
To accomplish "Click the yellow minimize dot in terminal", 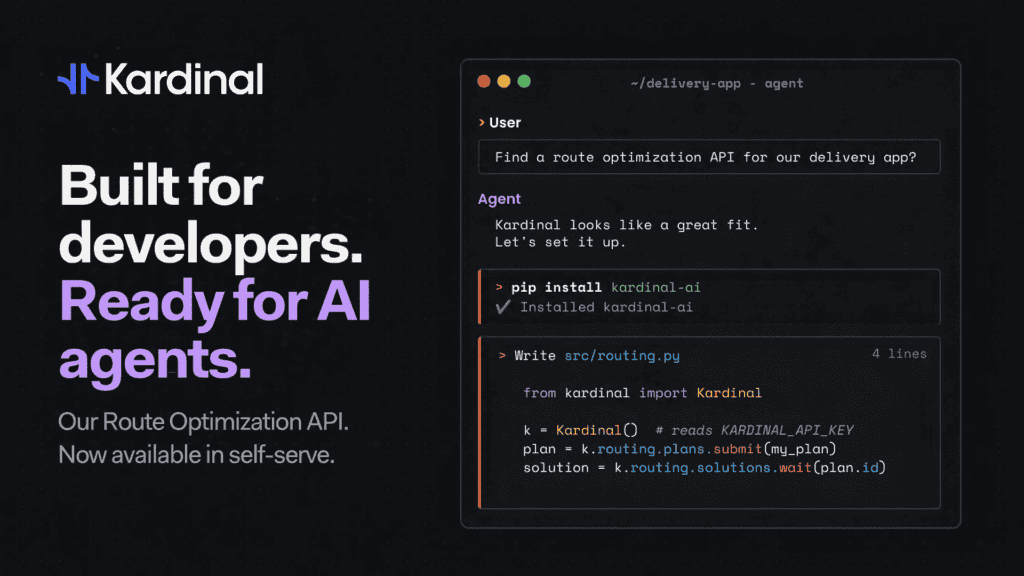I will click(504, 82).
